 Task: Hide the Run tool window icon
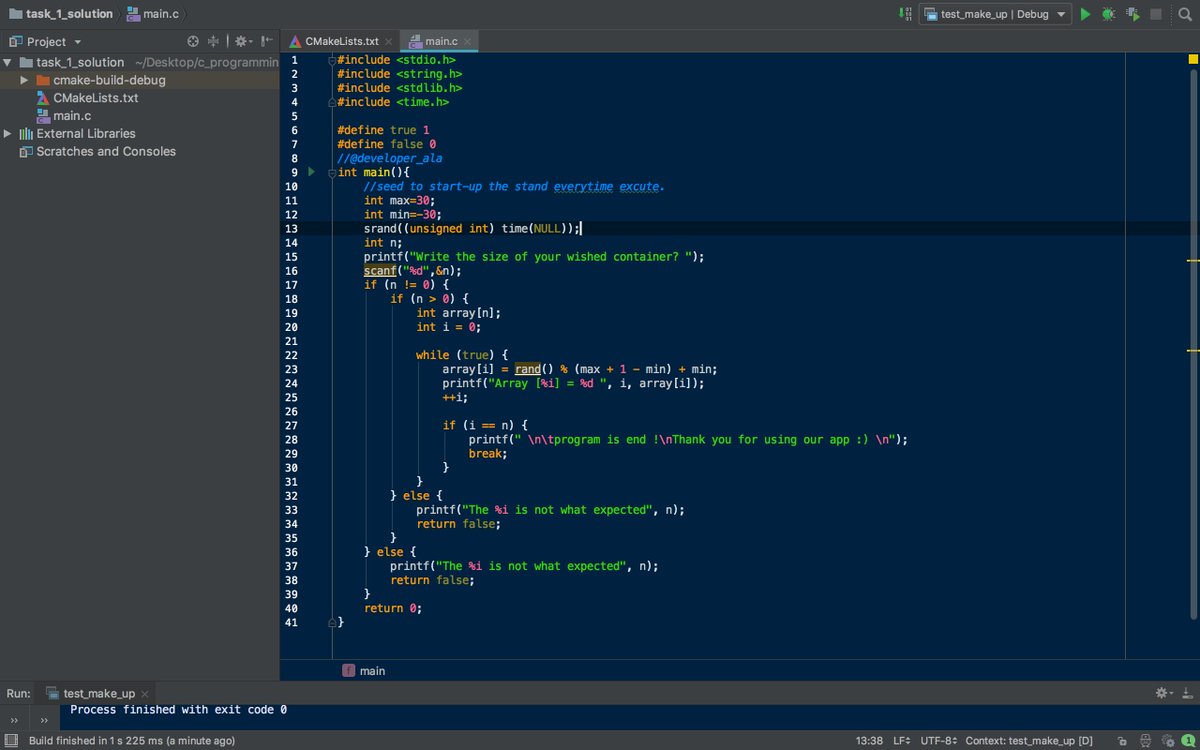coord(1185,692)
